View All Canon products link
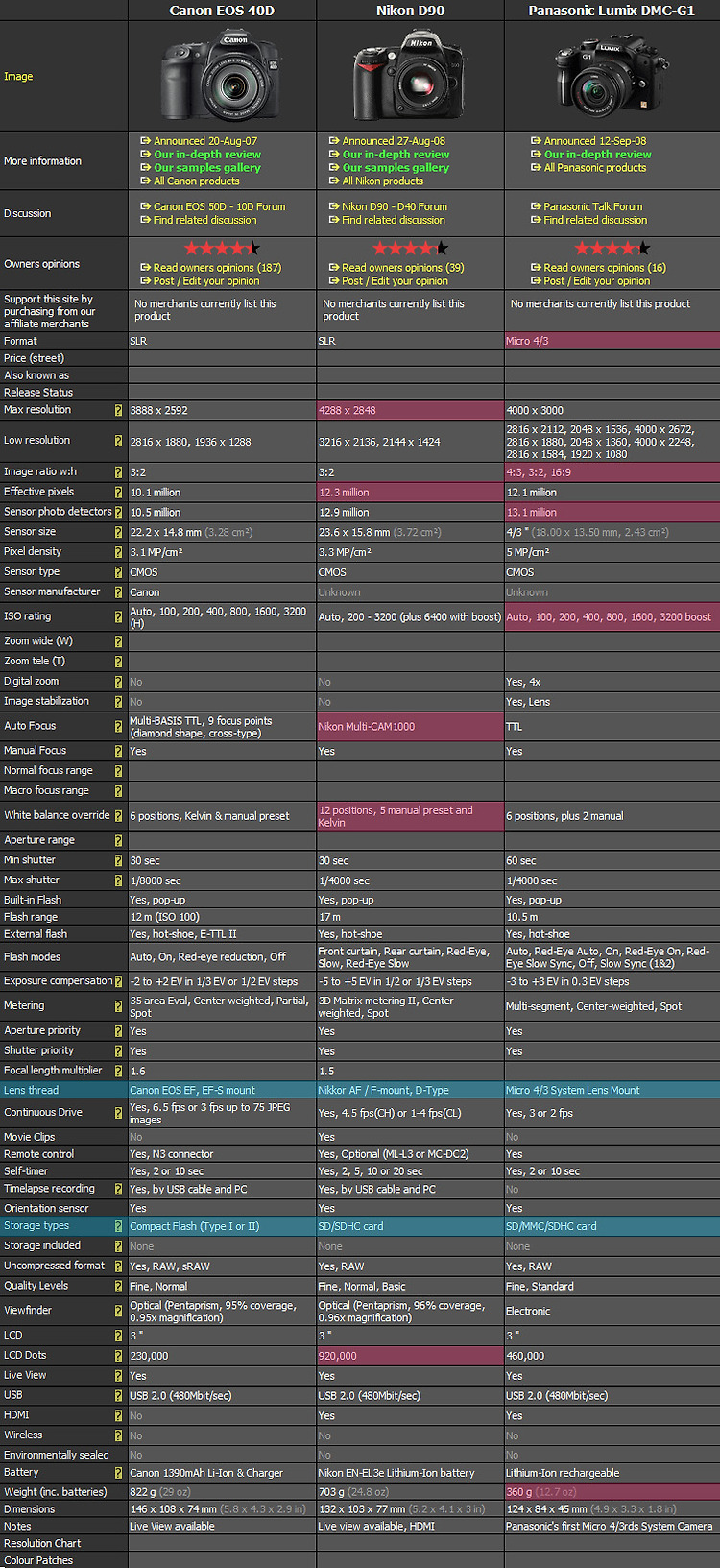720x1568 pixels. [x=197, y=181]
